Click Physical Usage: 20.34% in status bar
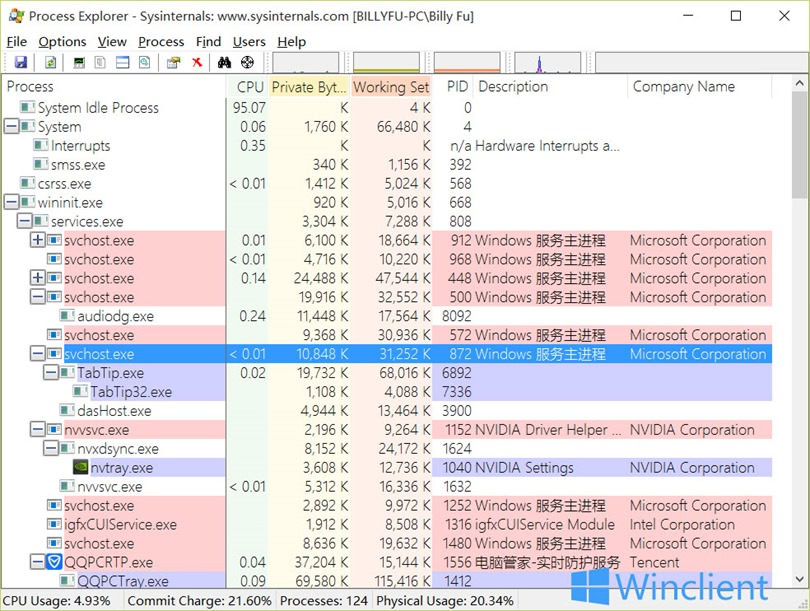The width and height of the screenshot is (810, 611). click(445, 601)
